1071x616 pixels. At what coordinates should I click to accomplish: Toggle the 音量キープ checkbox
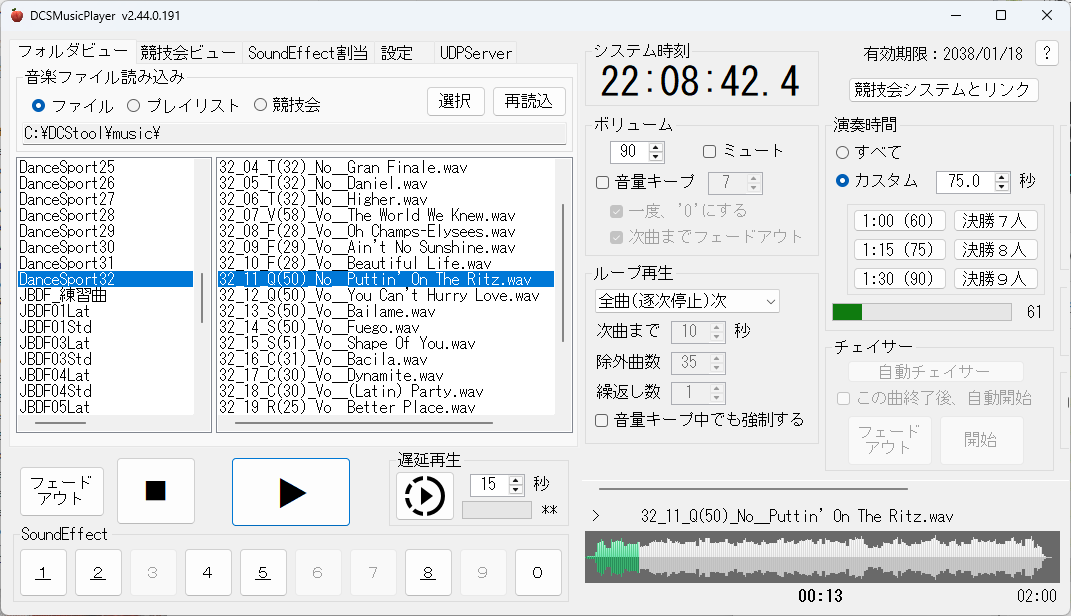(603, 182)
